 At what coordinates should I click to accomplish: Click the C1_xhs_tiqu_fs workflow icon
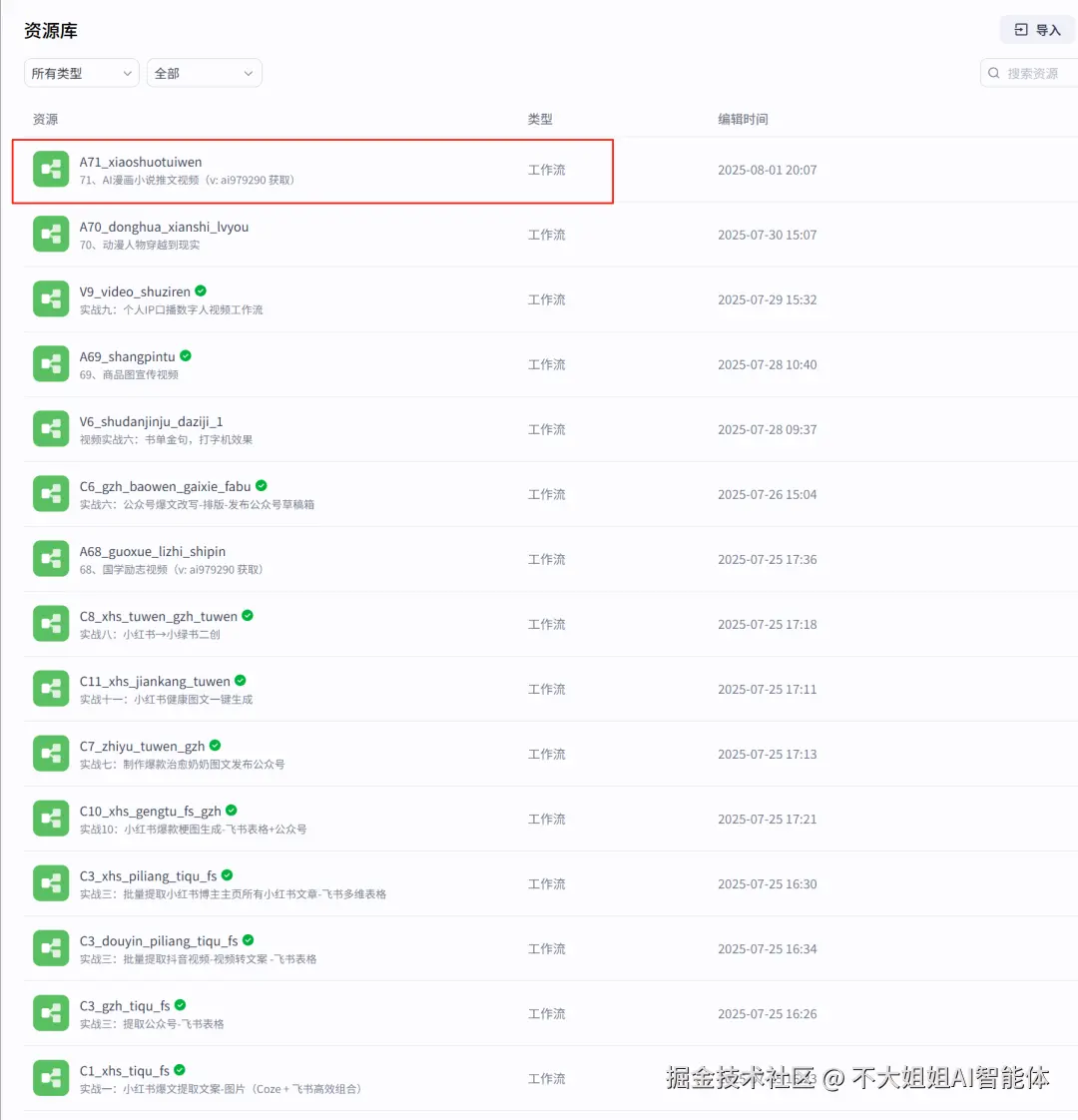pyautogui.click(x=51, y=1077)
